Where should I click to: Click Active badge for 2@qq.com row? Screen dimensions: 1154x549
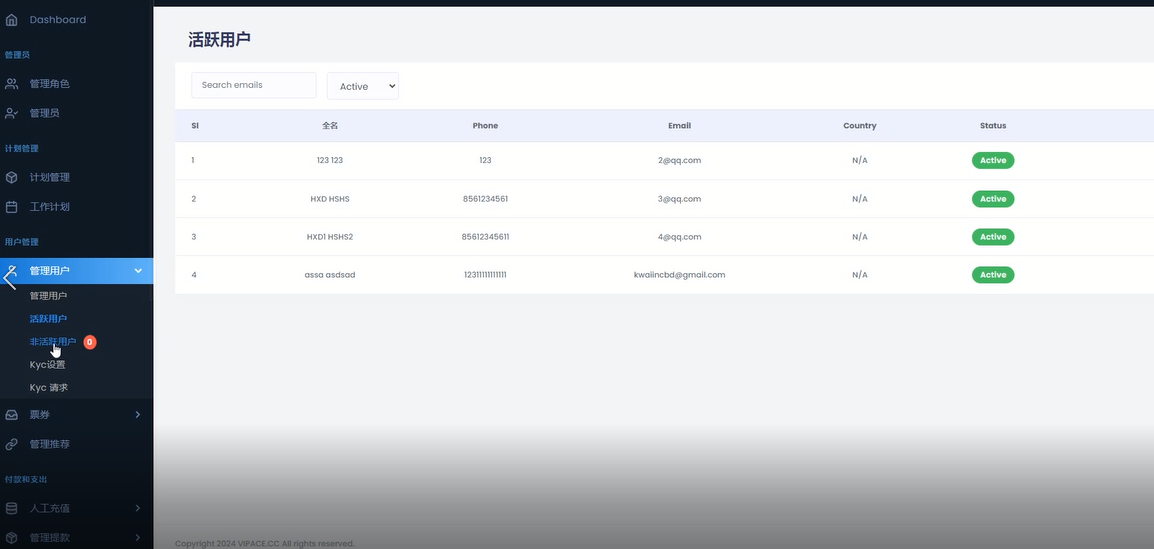pyautogui.click(x=993, y=160)
